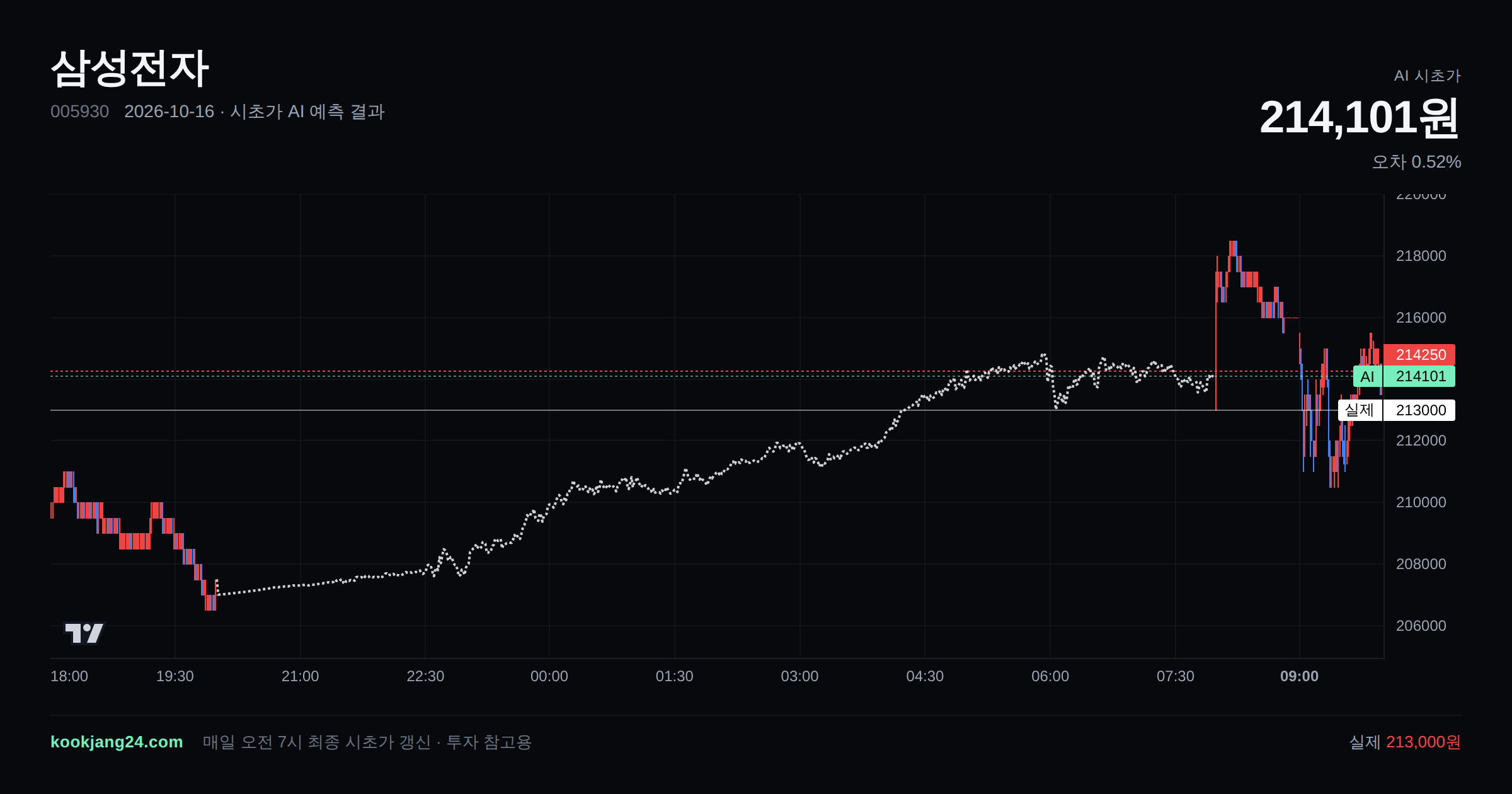Click the 210000 price axis label
1512x794 pixels.
tap(1421, 502)
